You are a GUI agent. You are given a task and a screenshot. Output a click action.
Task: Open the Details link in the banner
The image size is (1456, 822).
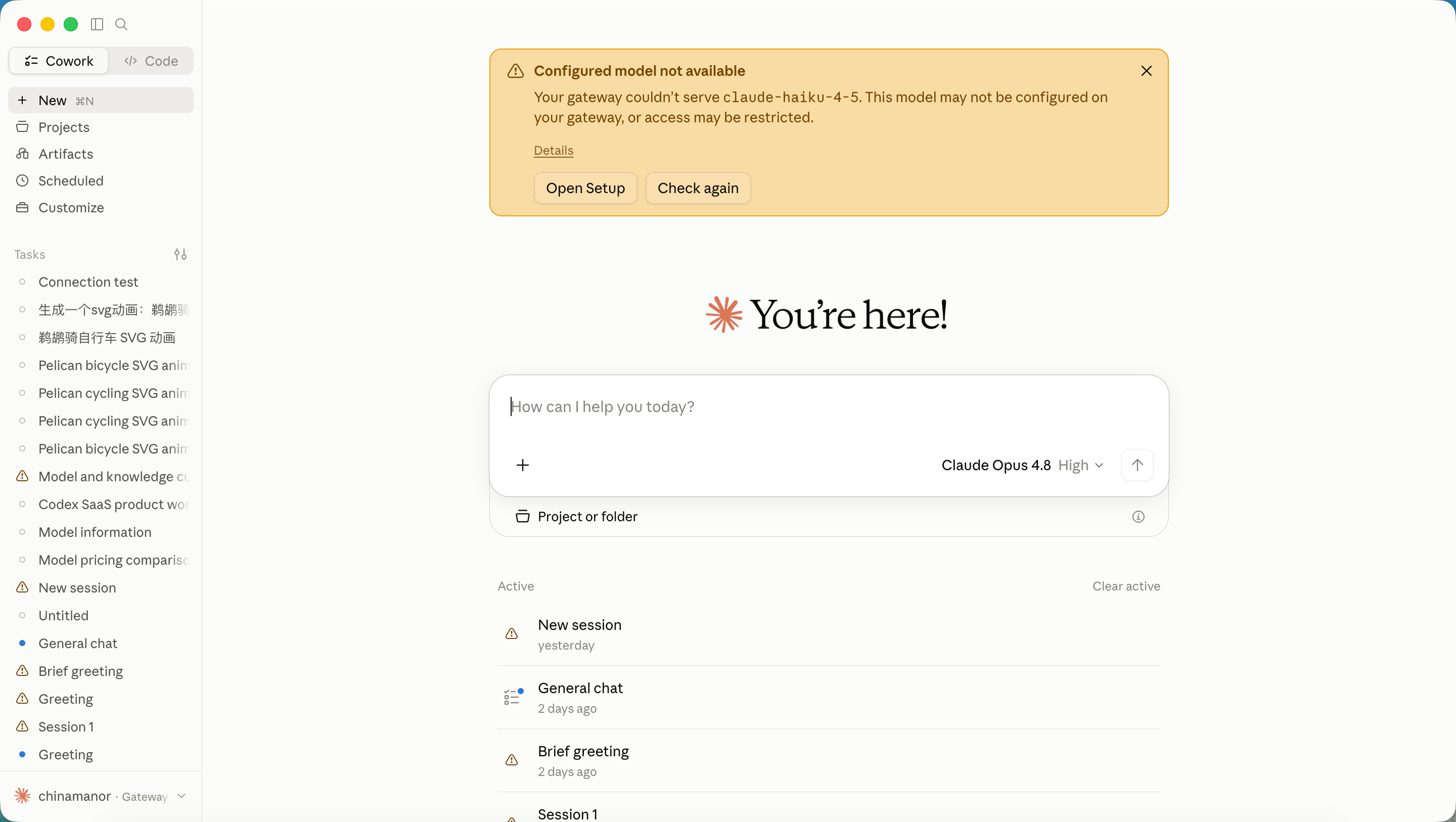pos(554,150)
